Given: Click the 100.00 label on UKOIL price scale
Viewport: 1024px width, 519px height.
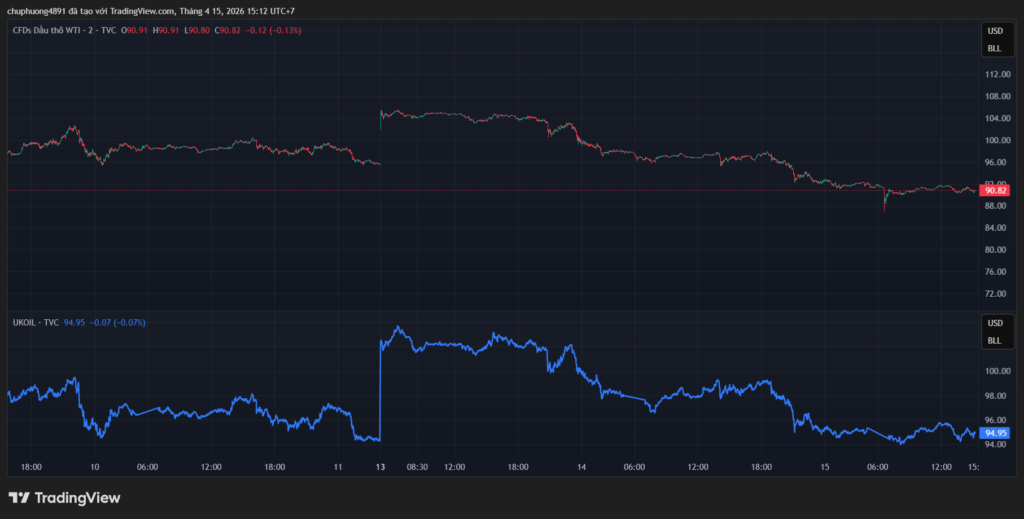Looking at the screenshot, I should pyautogui.click(x=995, y=371).
